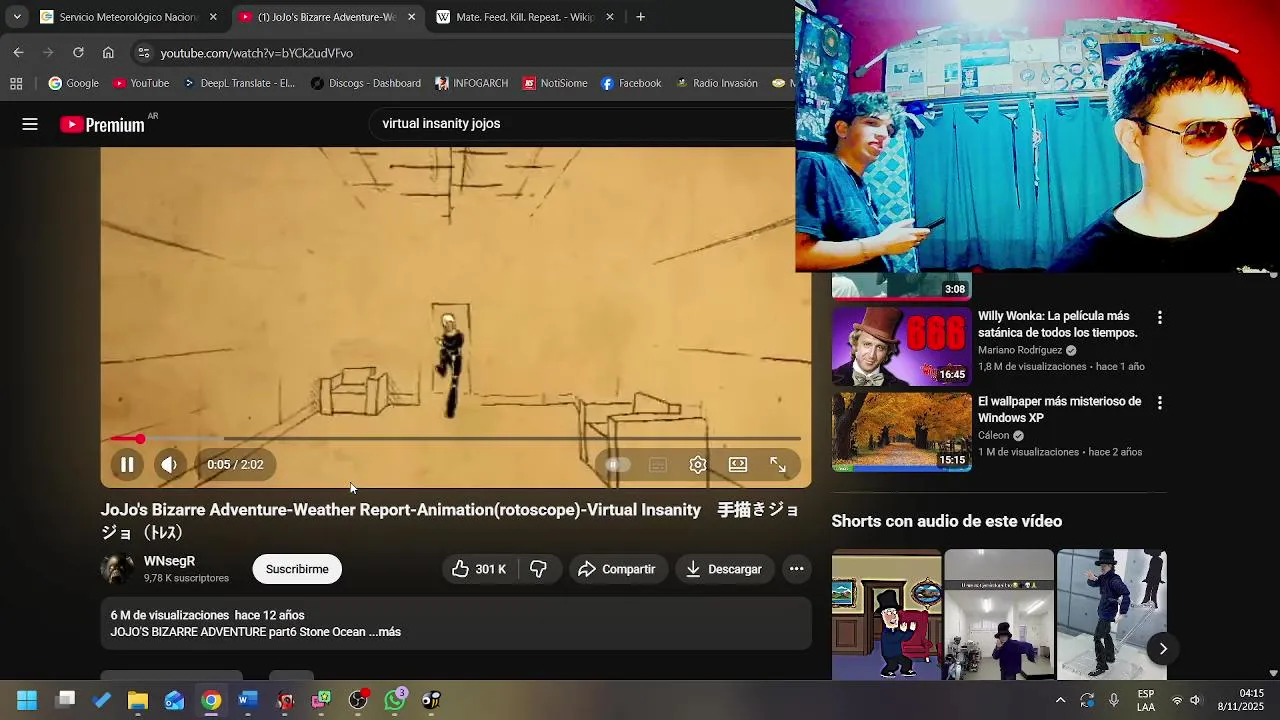Open the taskbar clock showing 04:15

click(1240, 700)
